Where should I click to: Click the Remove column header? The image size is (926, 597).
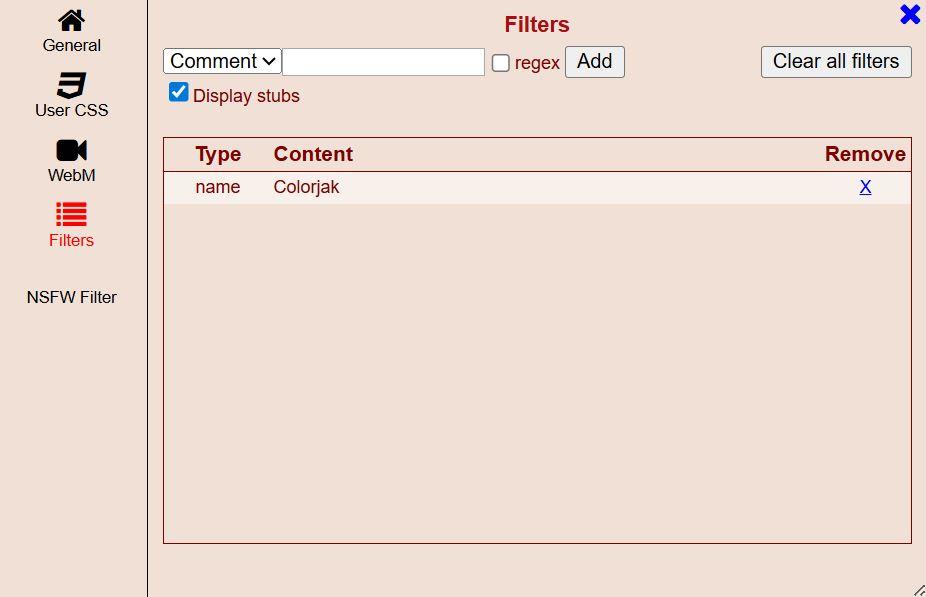coord(865,154)
